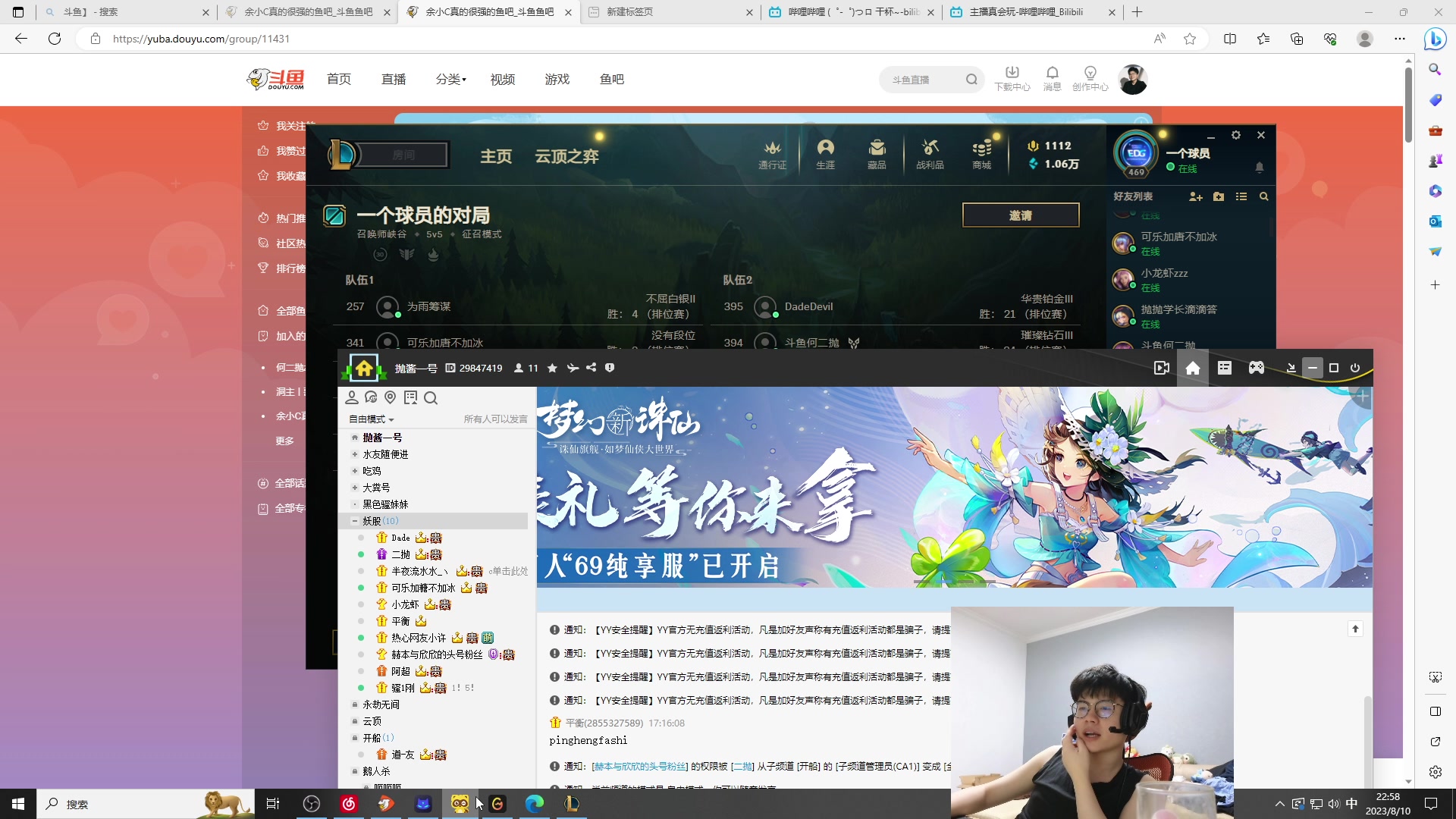Expand the 永劫无间 channel
1456x819 pixels.
tap(354, 704)
